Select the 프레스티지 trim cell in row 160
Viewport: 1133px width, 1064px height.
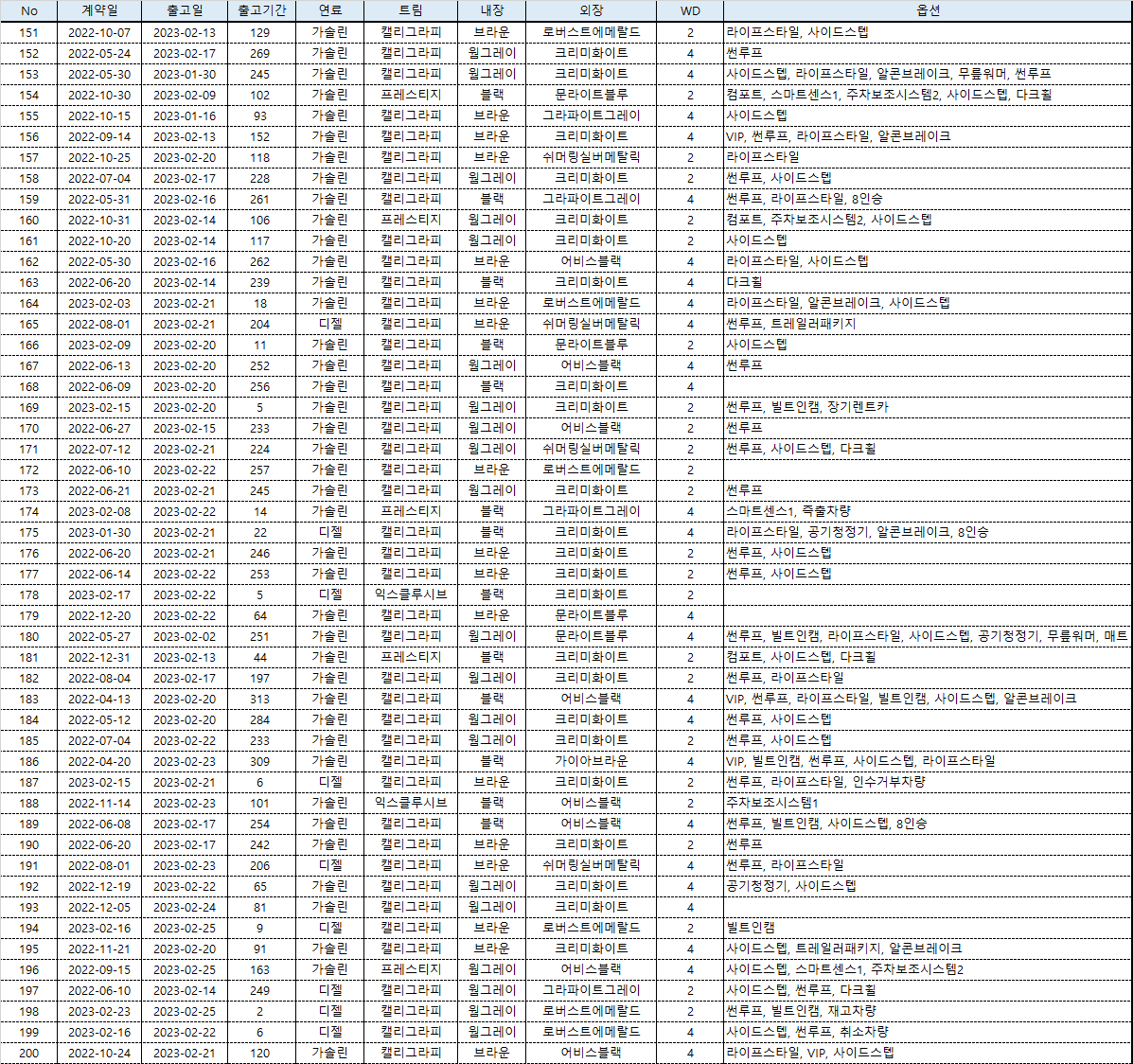(411, 220)
